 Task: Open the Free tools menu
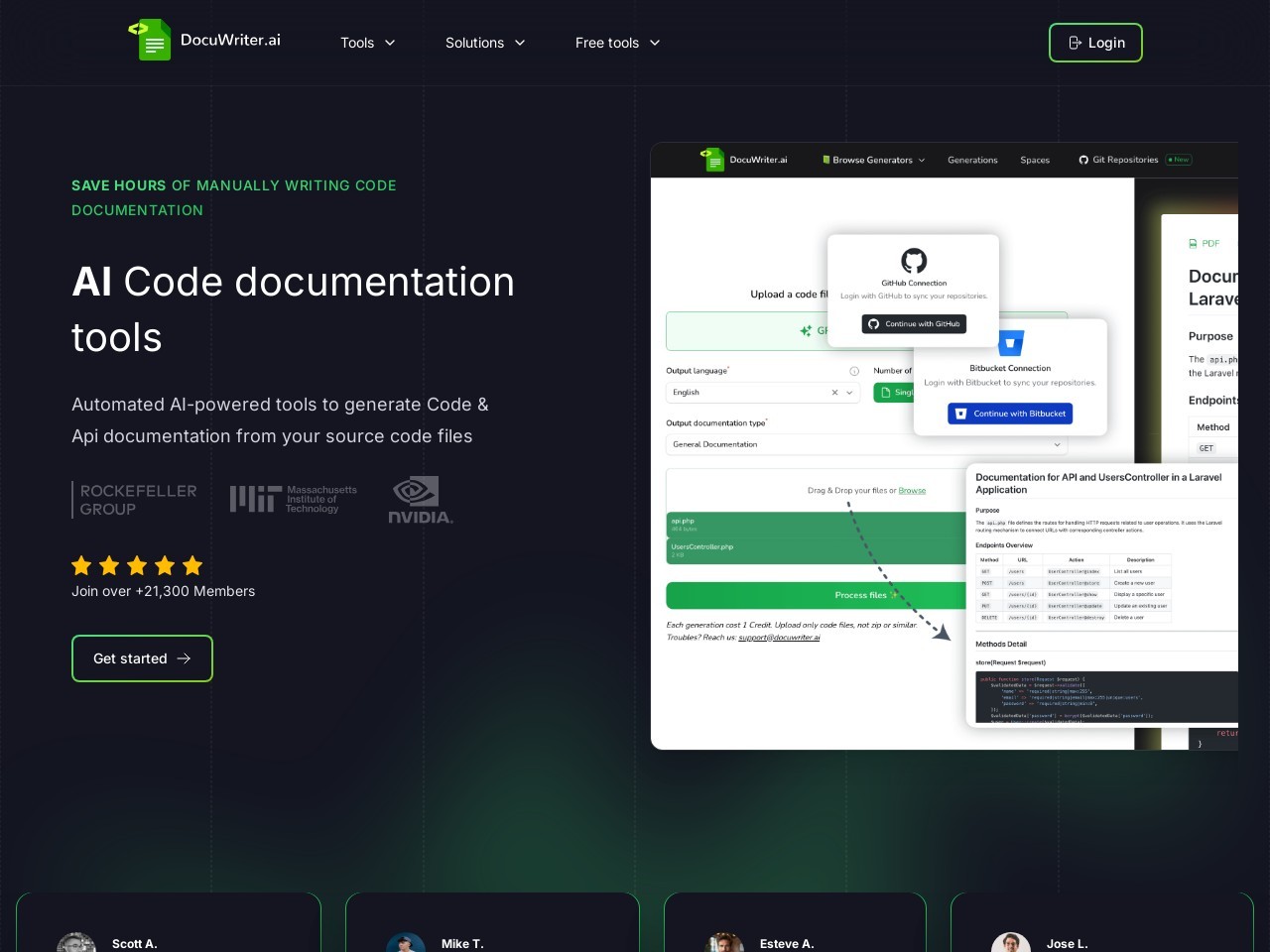617,43
